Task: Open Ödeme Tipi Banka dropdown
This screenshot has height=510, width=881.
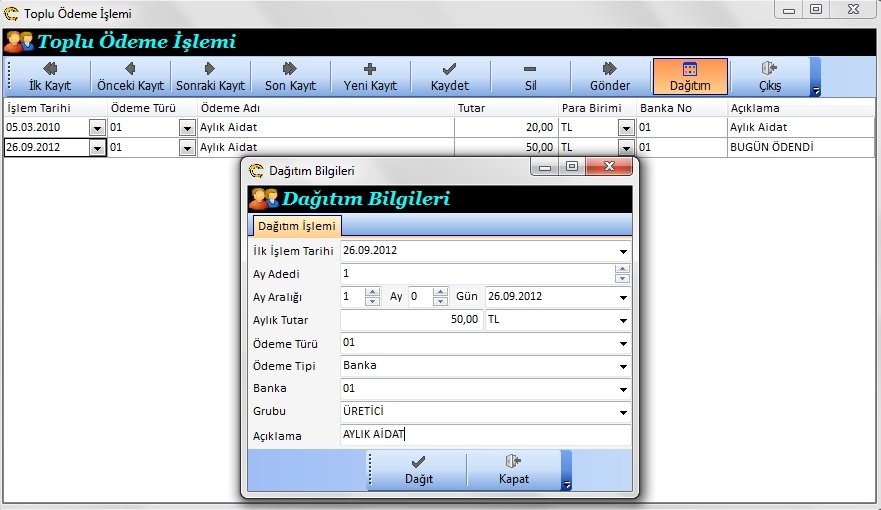Action: (623, 366)
